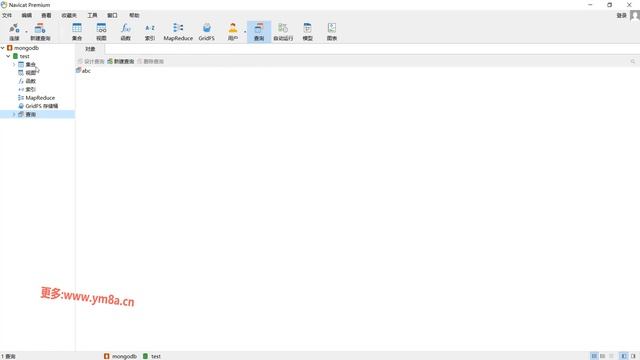Open the Favorites (收藏夹) menu
Image resolution: width=640 pixels, height=360 pixels.
point(69,15)
